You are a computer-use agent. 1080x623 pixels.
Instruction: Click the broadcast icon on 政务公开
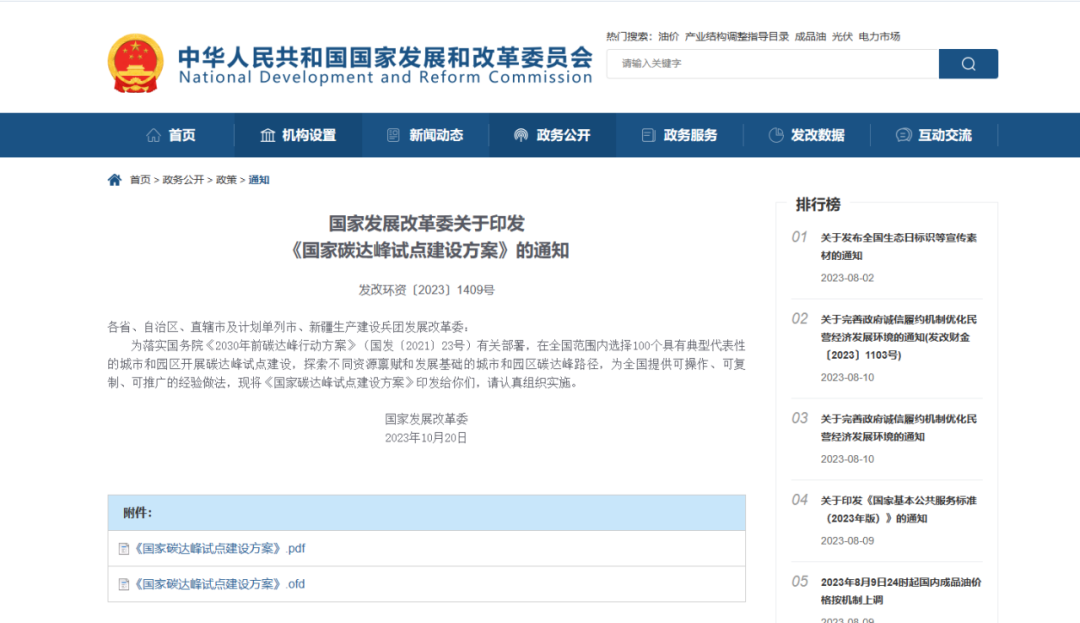(x=519, y=134)
